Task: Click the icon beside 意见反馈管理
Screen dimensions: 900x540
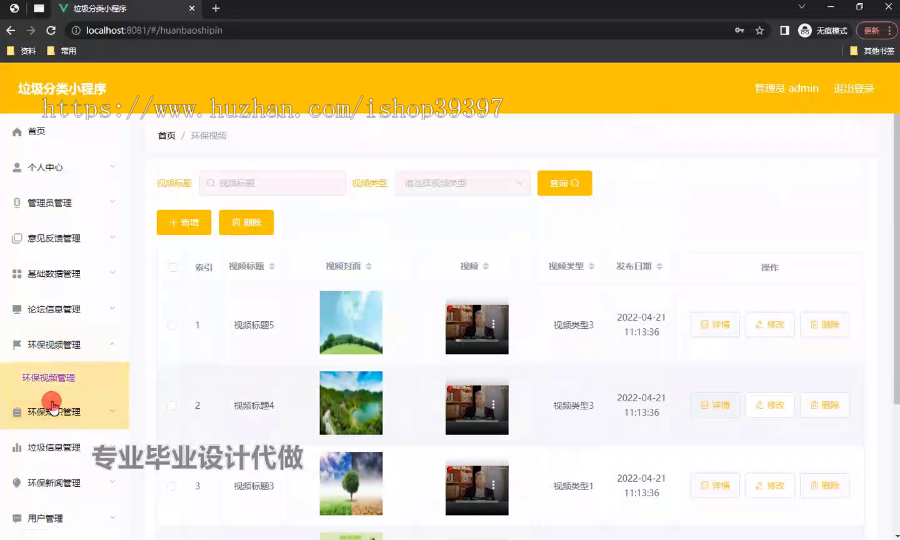Action: [17, 238]
